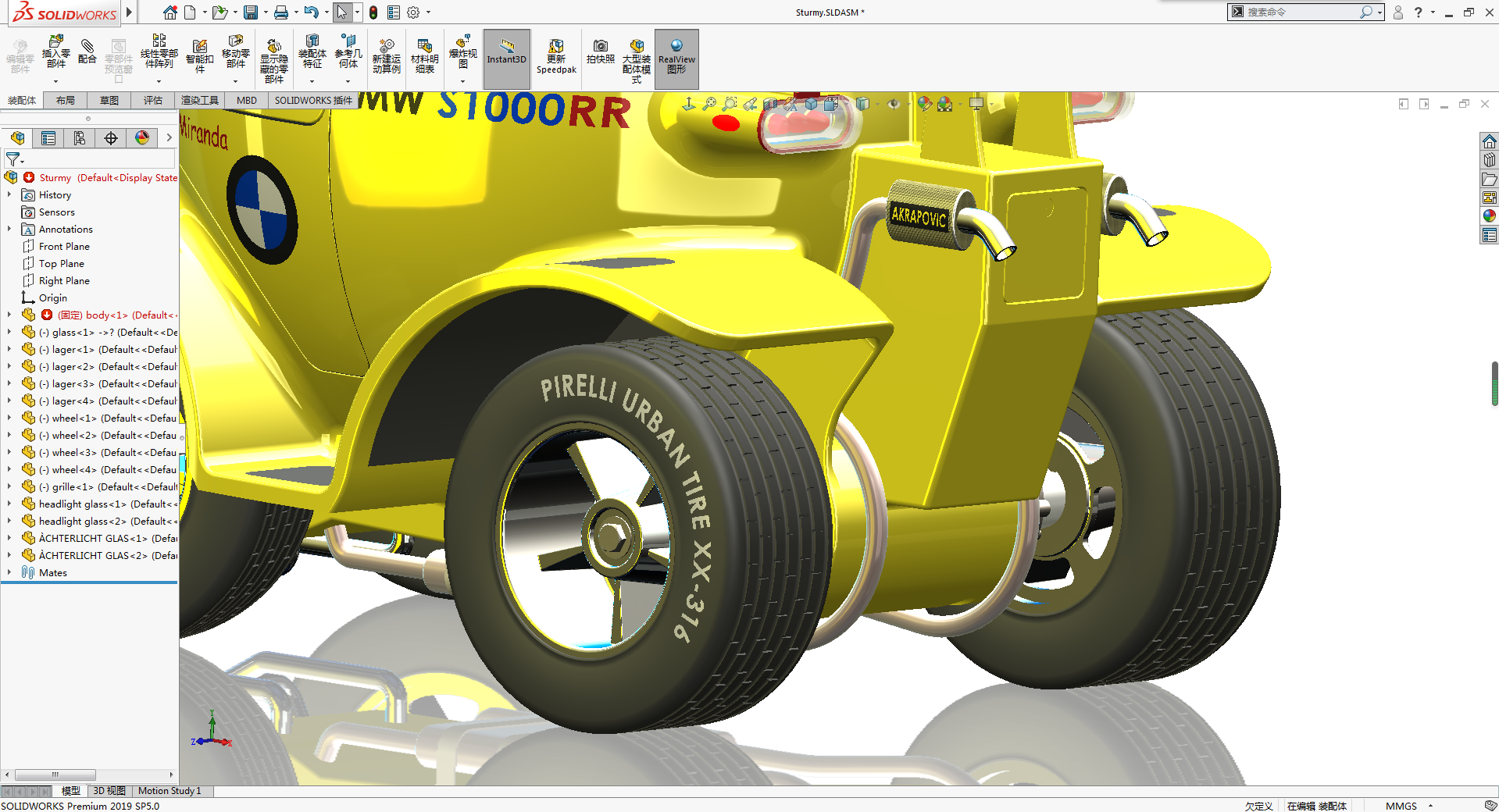Switch to the 草图 (Sketch) tab
This screenshot has width=1499, height=812.
tap(109, 101)
